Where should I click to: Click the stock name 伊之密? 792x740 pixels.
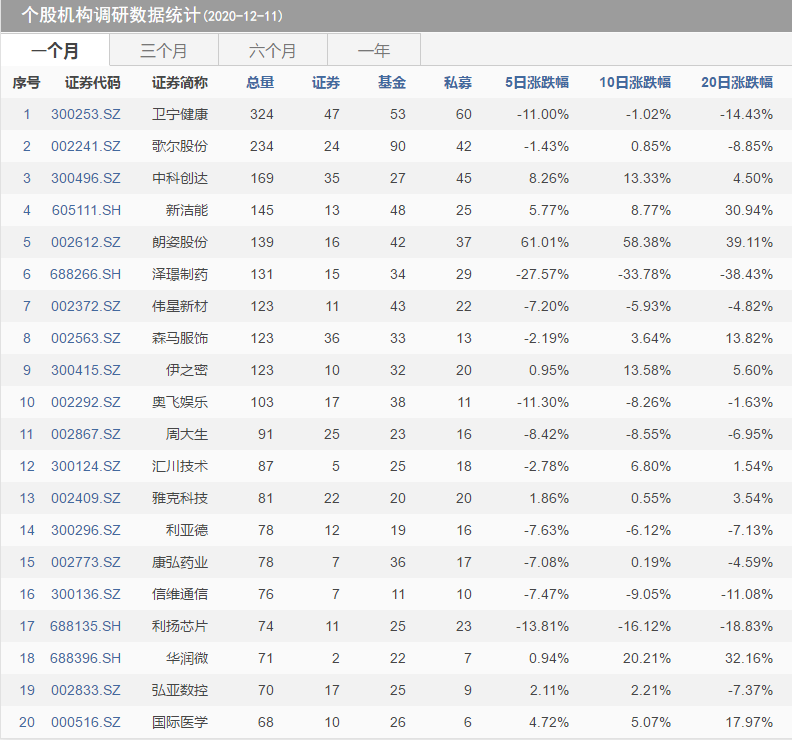(x=187, y=370)
